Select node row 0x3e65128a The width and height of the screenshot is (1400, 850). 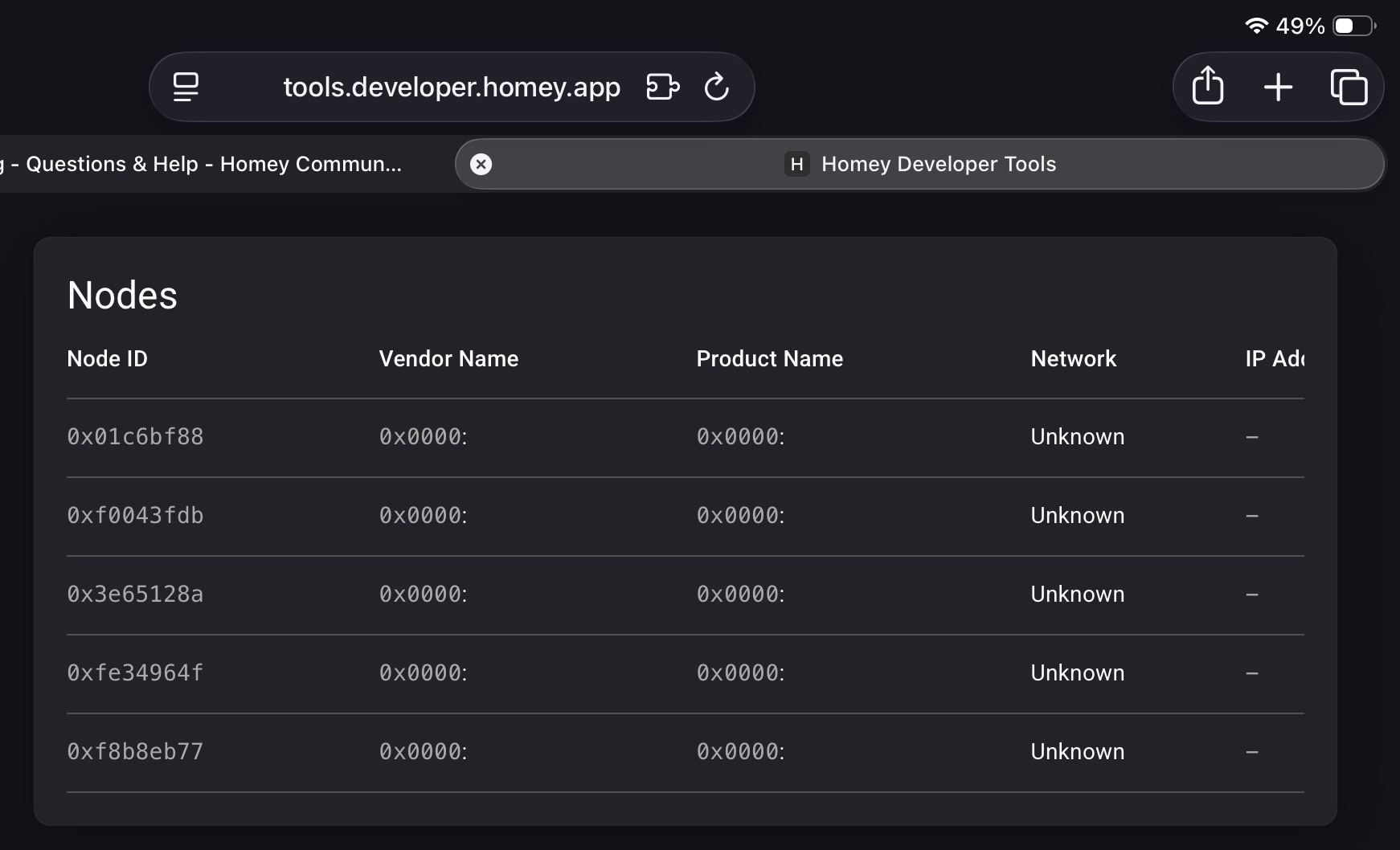[135, 595]
